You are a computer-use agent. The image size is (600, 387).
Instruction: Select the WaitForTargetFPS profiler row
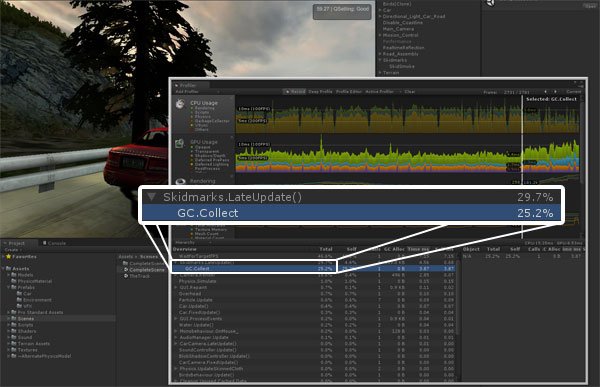[314, 256]
